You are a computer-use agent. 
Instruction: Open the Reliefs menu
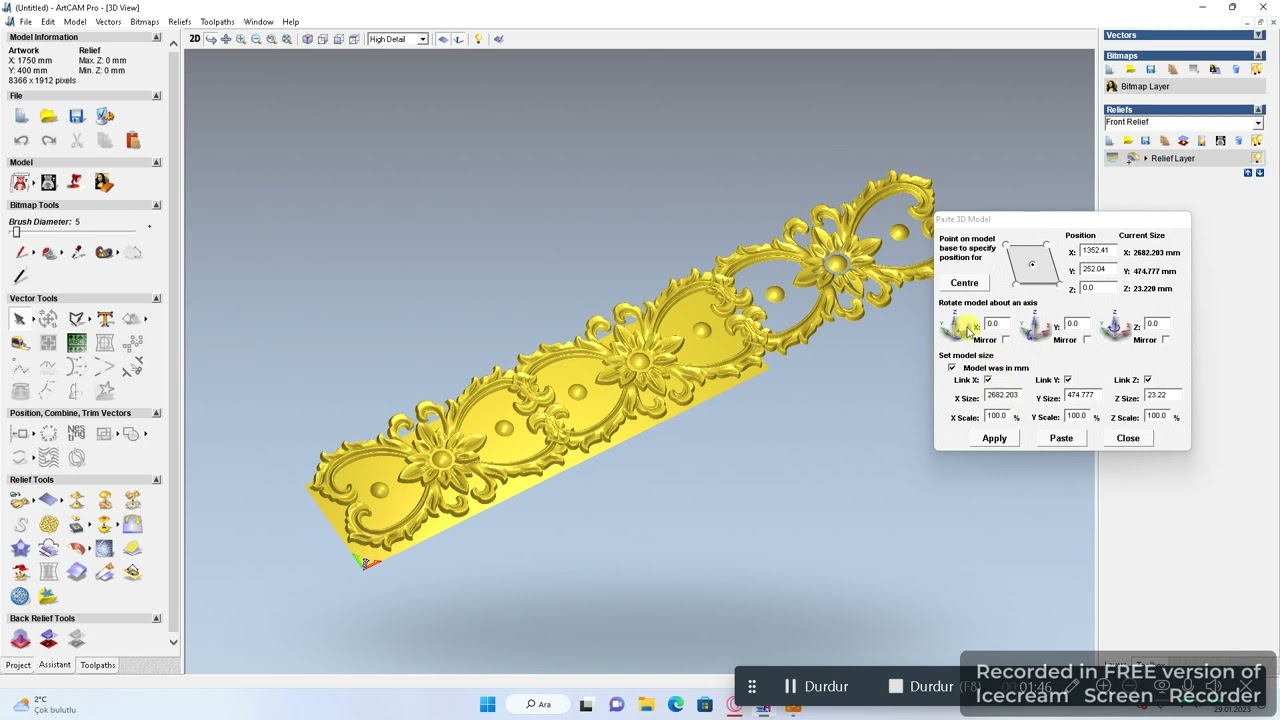(180, 22)
